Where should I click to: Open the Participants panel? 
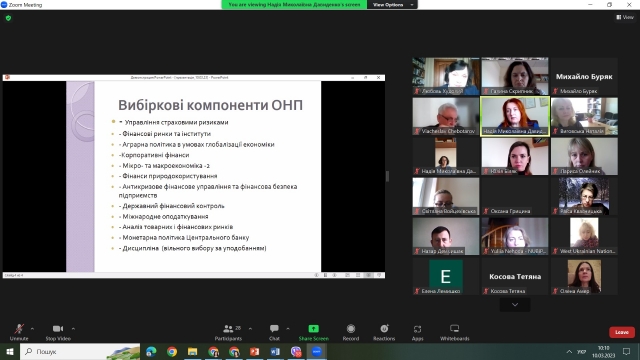(x=229, y=332)
